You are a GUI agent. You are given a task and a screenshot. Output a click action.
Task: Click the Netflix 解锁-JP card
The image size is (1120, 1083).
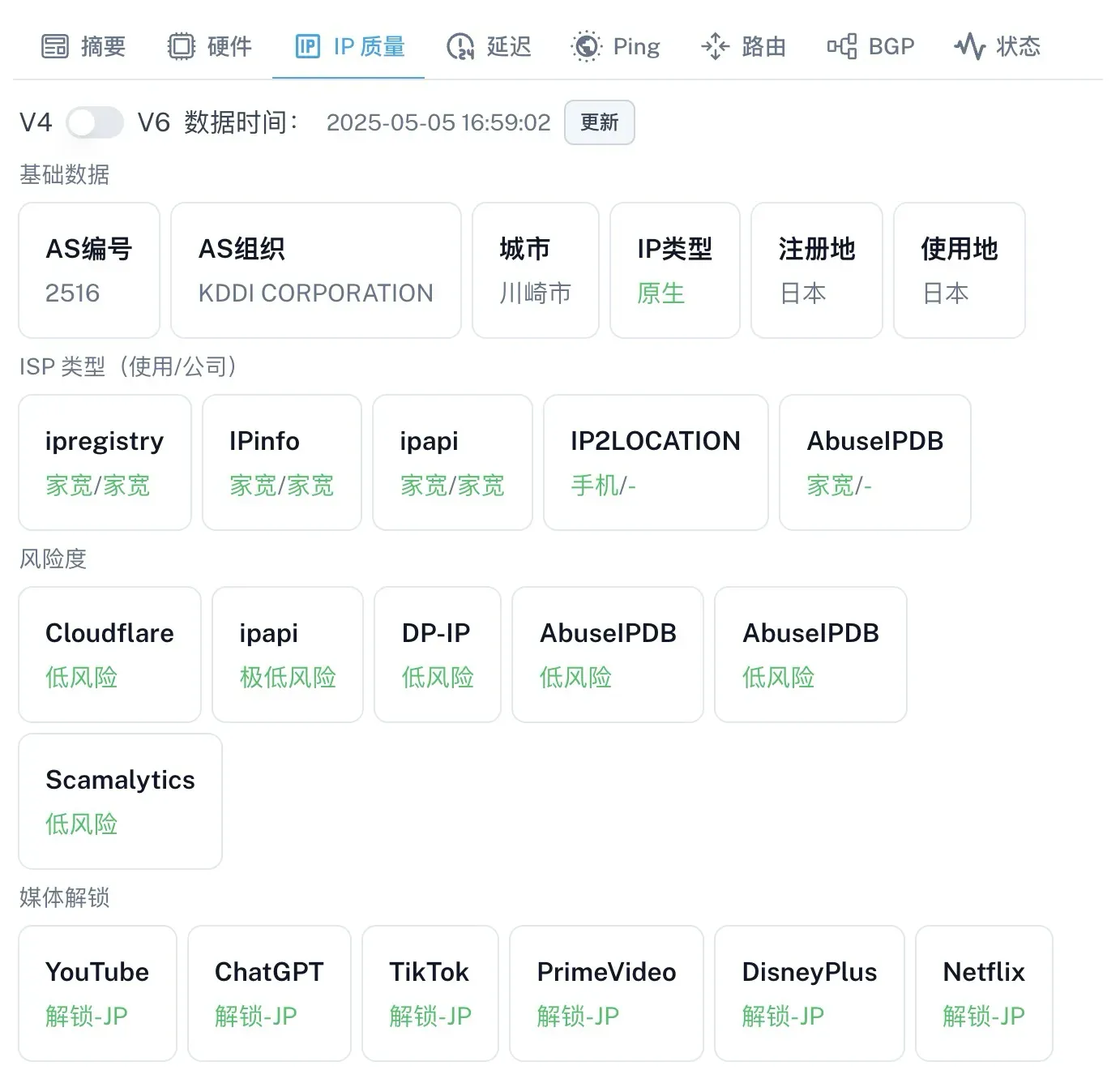984,993
